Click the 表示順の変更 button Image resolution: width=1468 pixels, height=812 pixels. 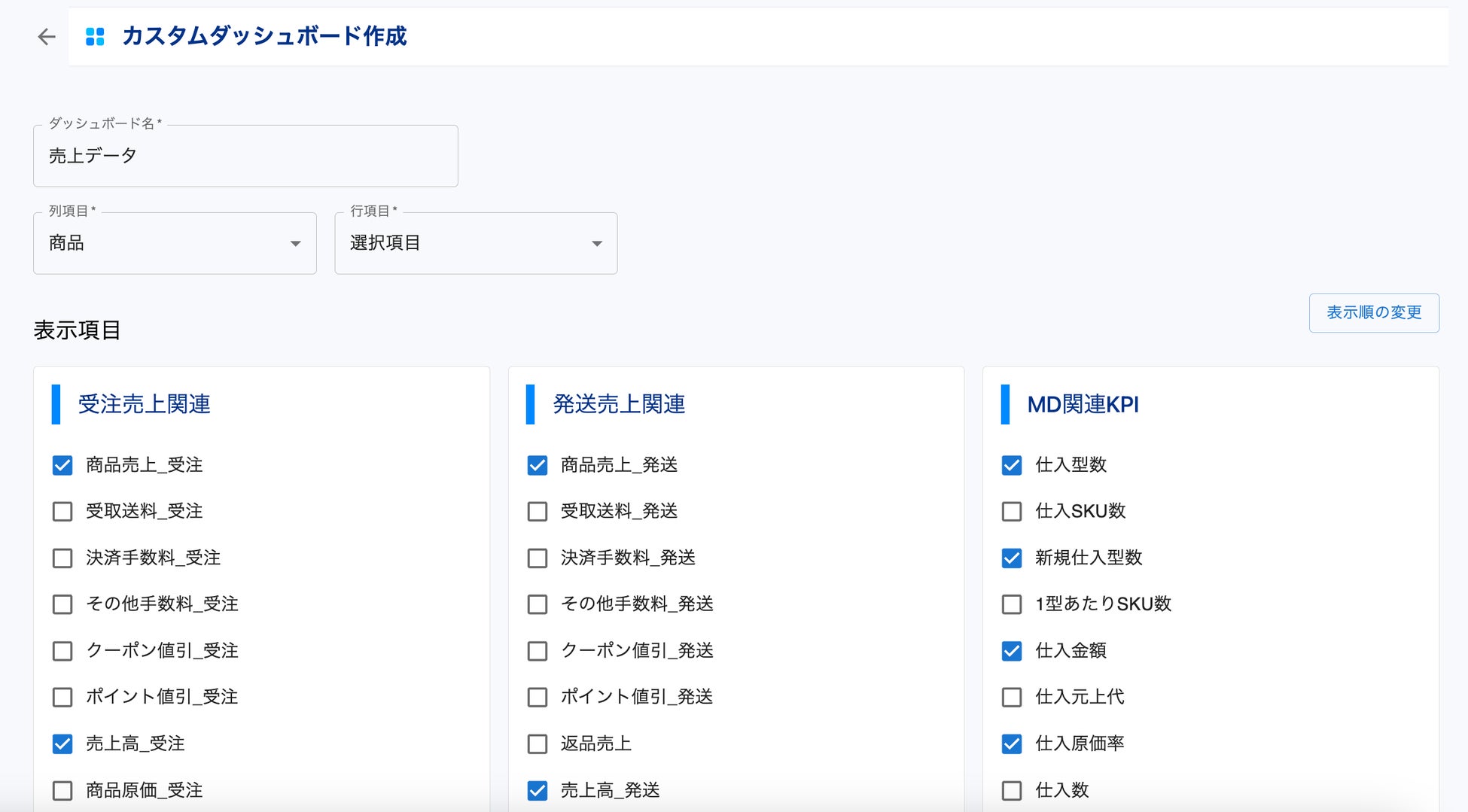click(1374, 313)
